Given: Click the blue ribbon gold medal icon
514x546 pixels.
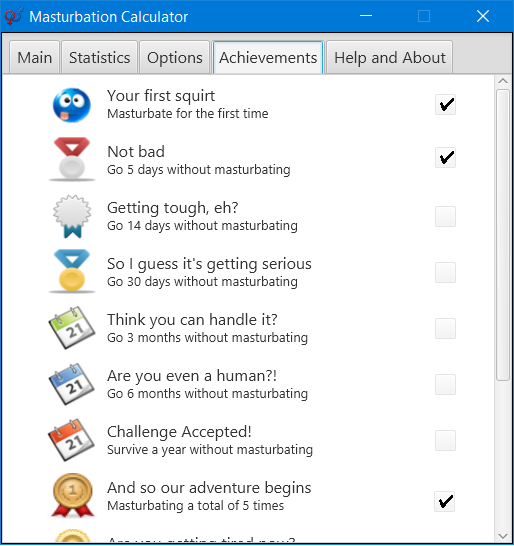Looking at the screenshot, I should (72, 271).
